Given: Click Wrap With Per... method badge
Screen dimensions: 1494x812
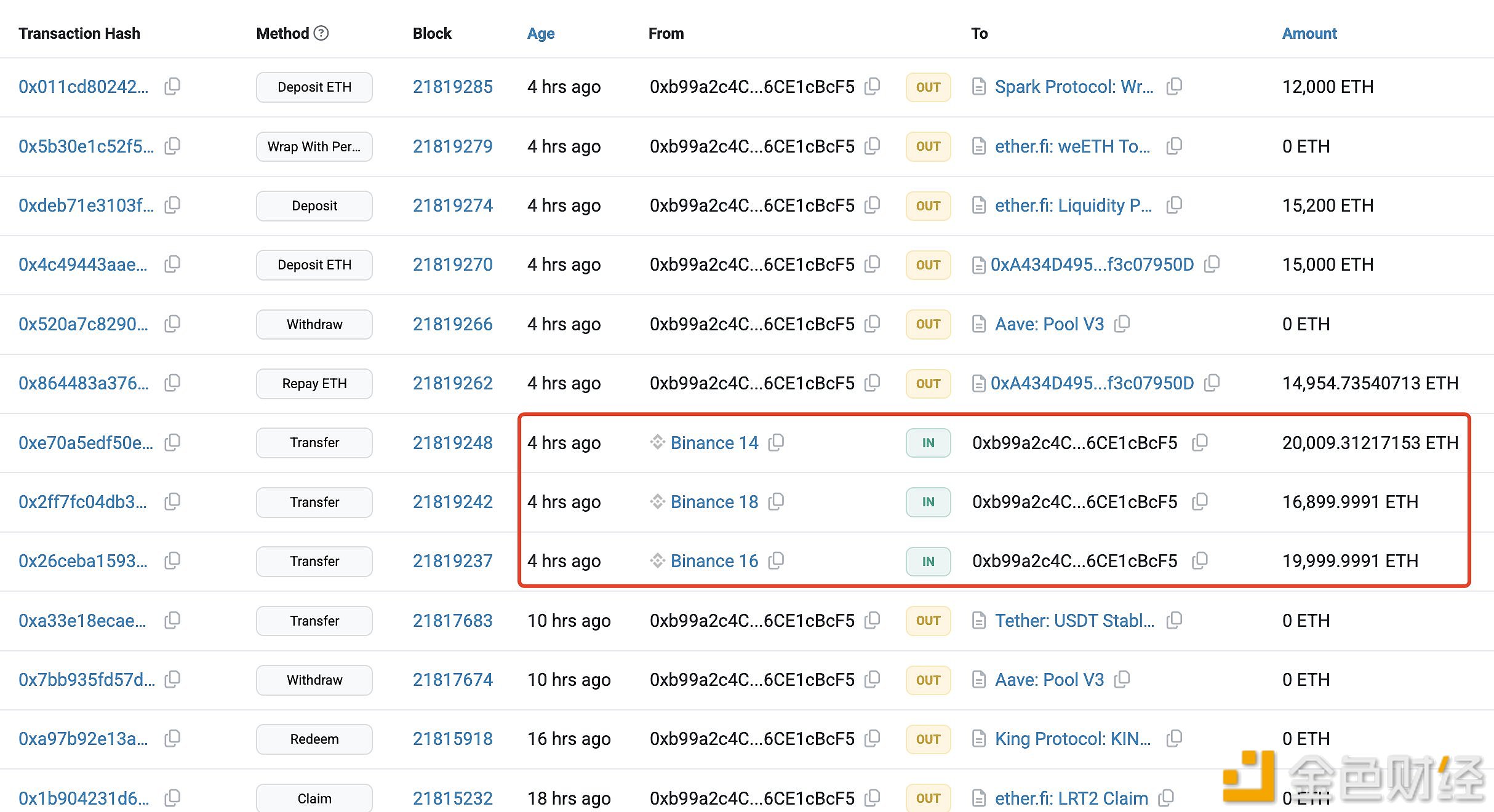Looking at the screenshot, I should (314, 146).
